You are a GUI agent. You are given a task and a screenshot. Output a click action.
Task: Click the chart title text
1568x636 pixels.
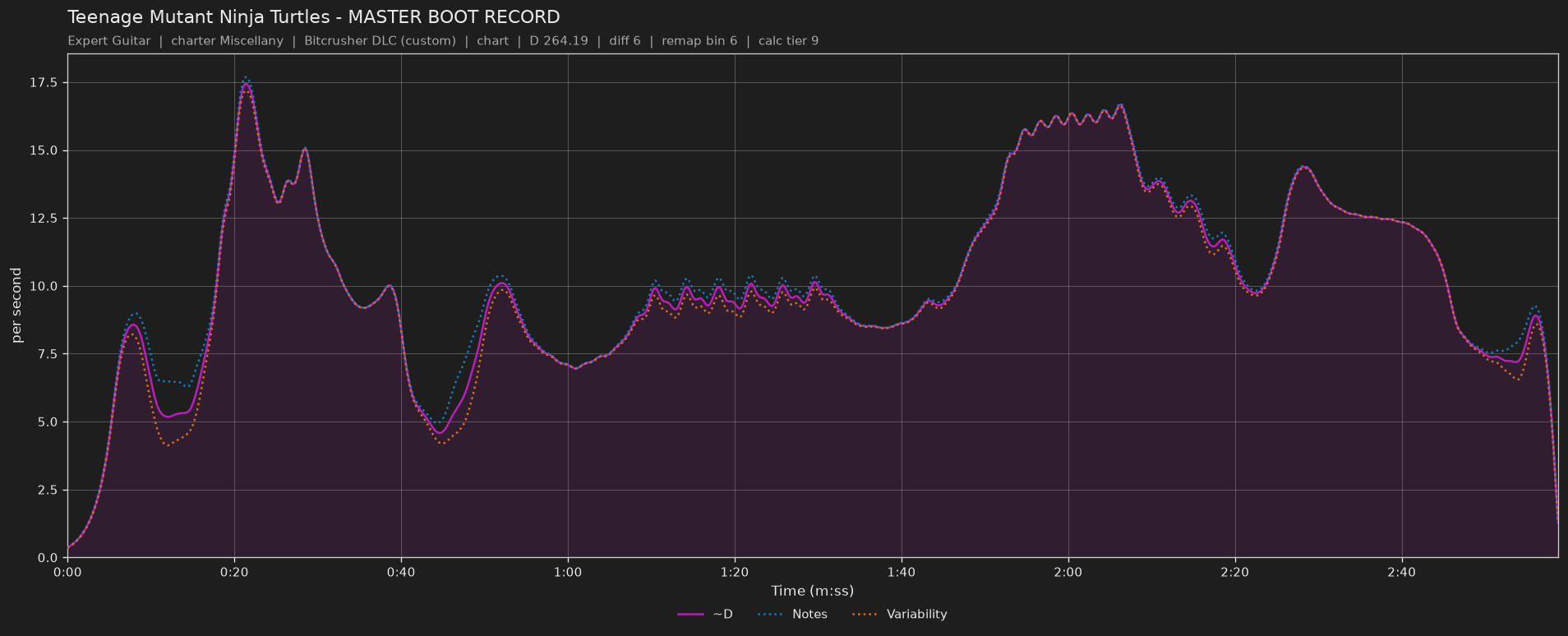click(314, 17)
